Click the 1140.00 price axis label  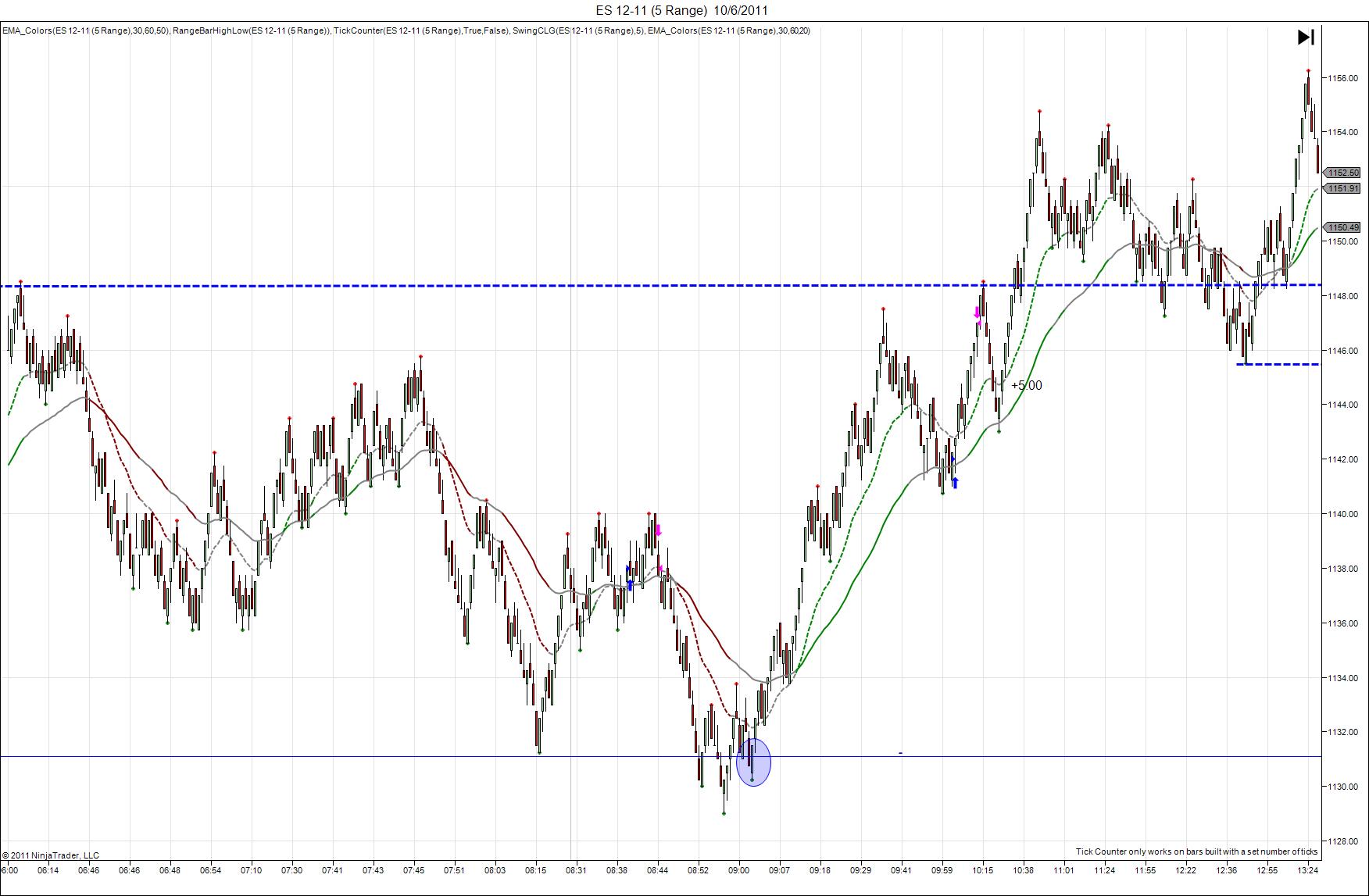click(x=1343, y=514)
